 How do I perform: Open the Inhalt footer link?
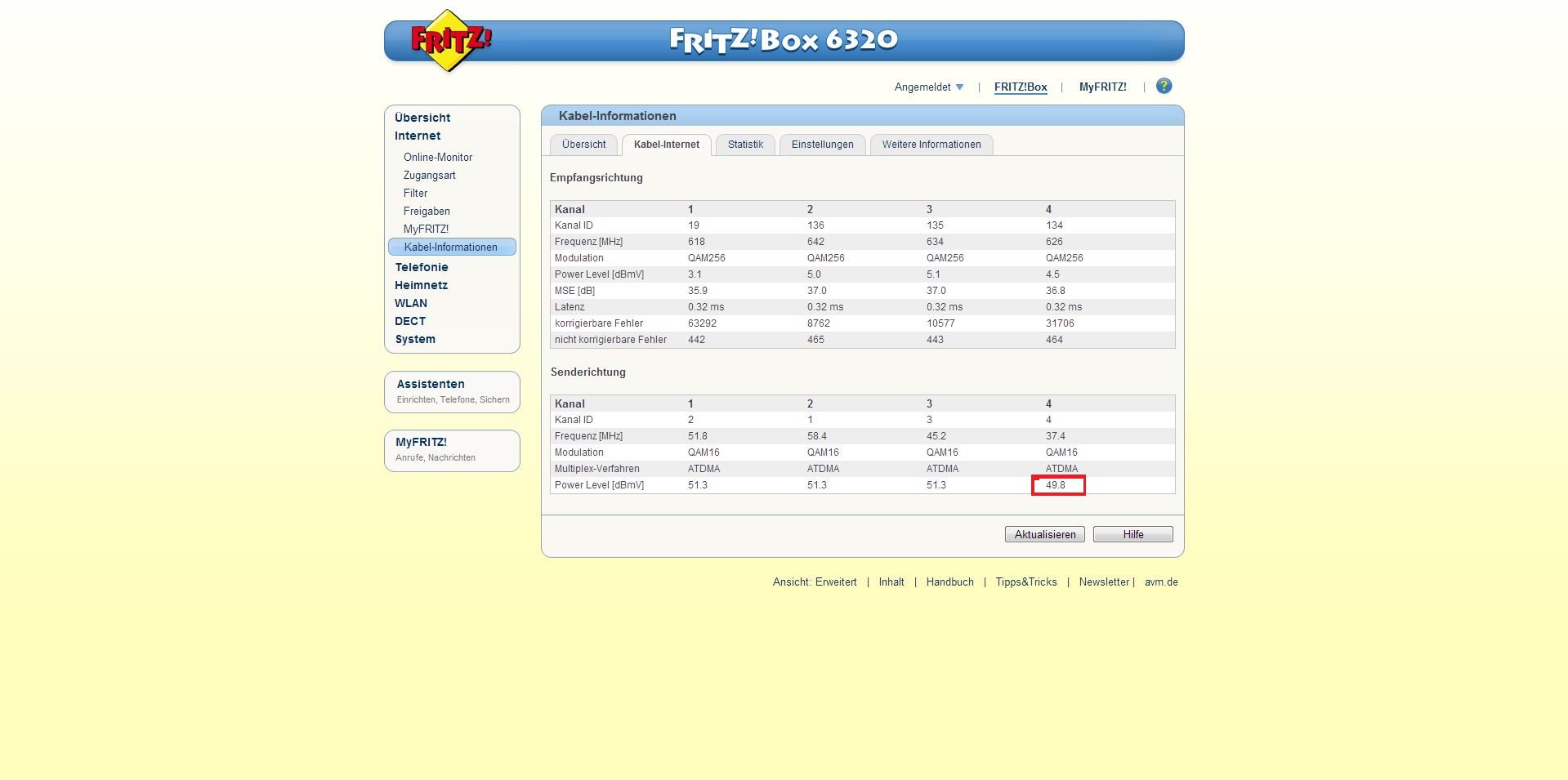click(891, 582)
